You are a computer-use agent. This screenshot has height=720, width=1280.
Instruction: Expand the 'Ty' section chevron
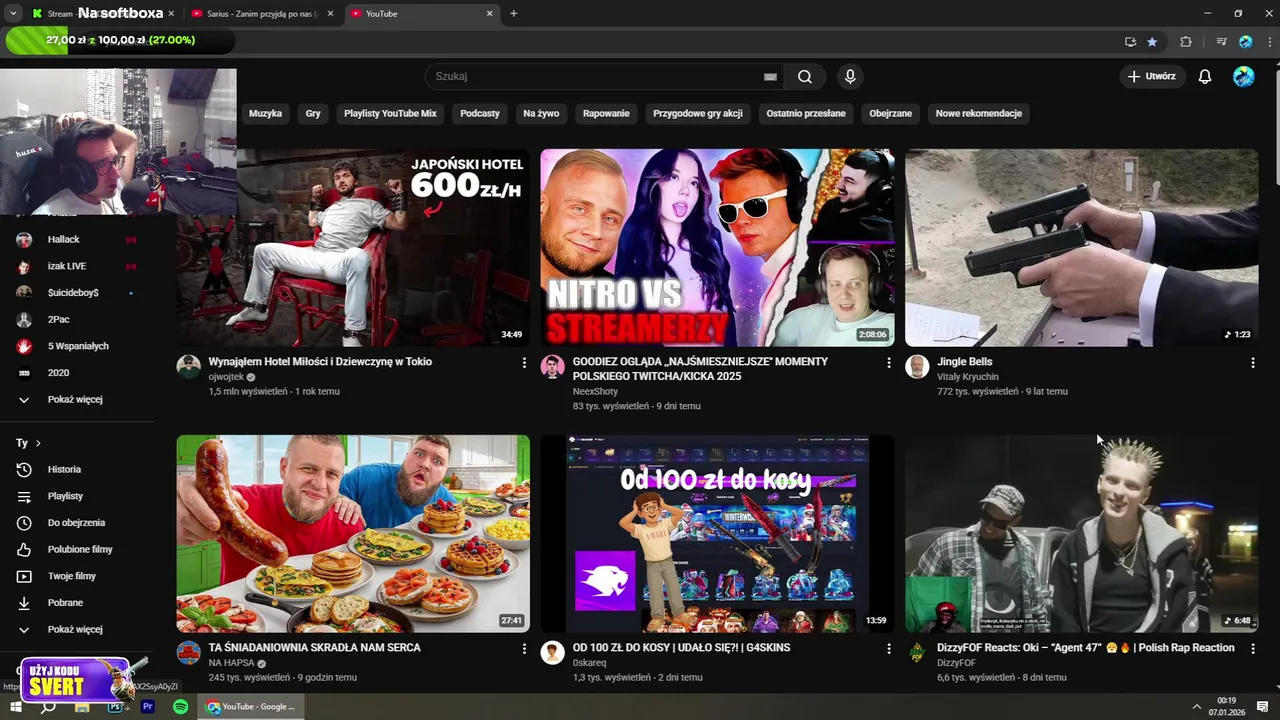[x=38, y=443]
